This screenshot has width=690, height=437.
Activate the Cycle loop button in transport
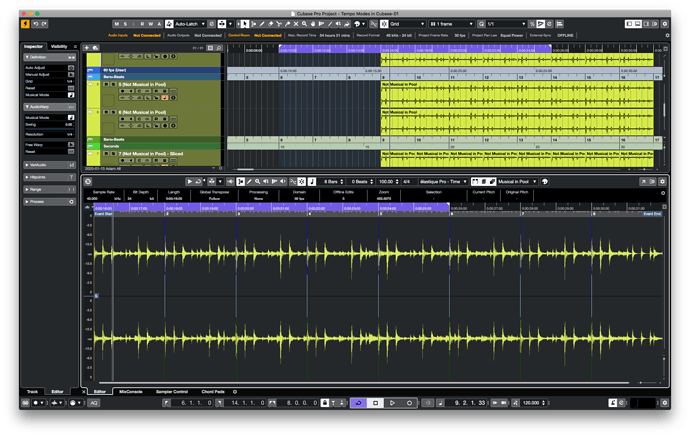(x=358, y=402)
